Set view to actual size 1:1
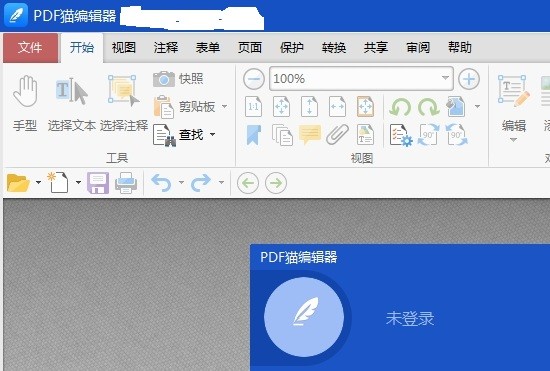The image size is (550, 371). (x=253, y=107)
